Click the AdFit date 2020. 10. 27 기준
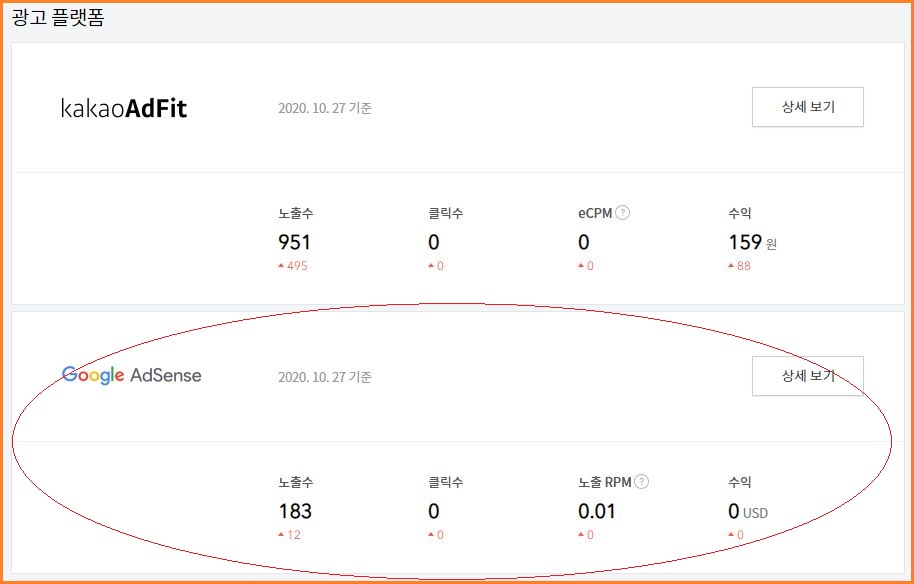914x584 pixels. click(x=325, y=108)
